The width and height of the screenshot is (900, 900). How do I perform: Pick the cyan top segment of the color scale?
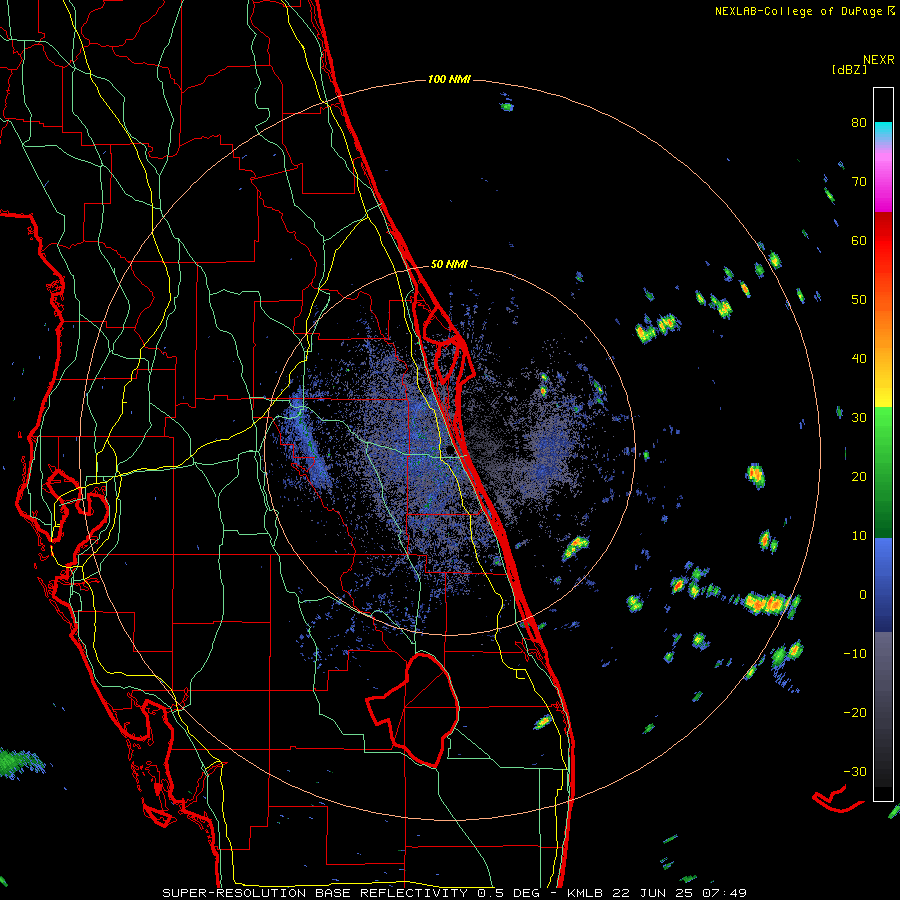click(x=883, y=130)
